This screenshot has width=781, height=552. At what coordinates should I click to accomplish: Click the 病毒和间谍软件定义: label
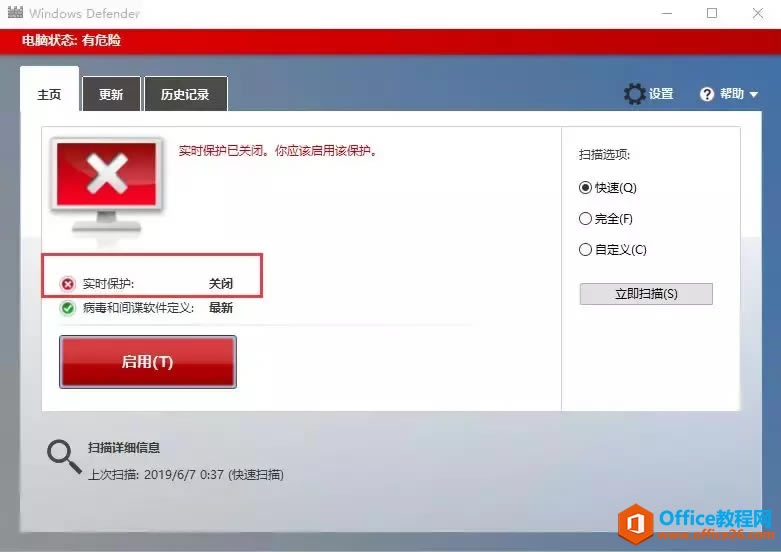pyautogui.click(x=138, y=308)
